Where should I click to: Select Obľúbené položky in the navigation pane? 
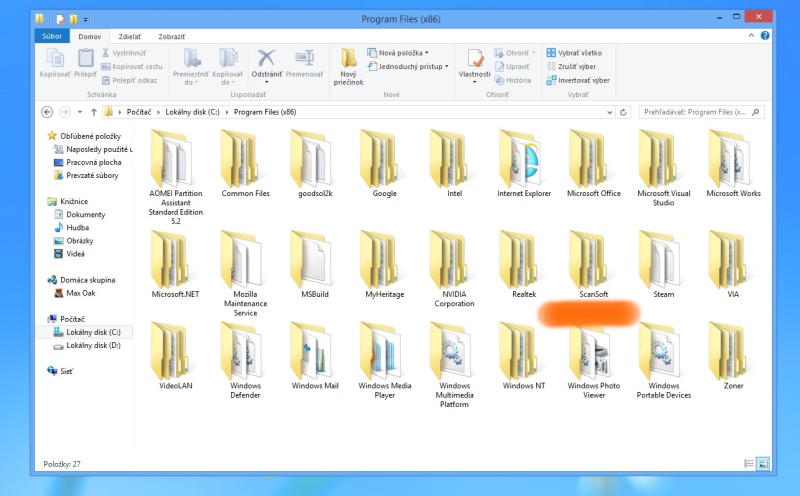(85, 136)
